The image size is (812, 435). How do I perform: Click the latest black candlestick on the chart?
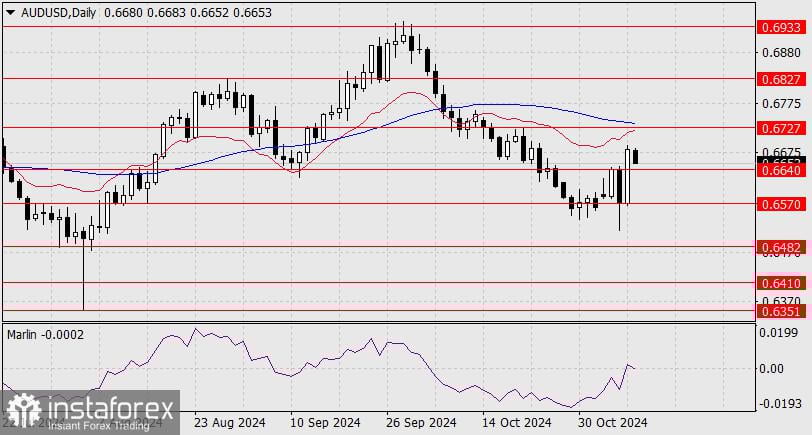636,156
